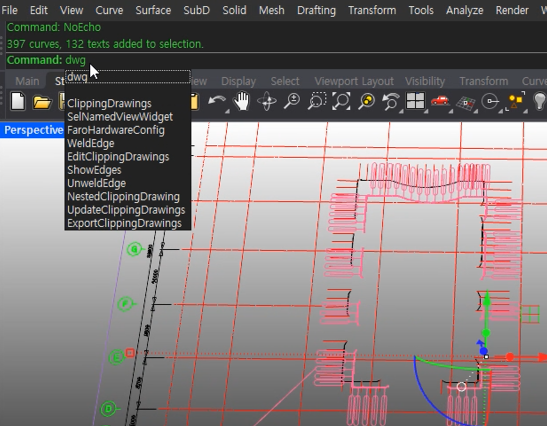The width and height of the screenshot is (547, 426).
Task: Click the Object snap circle icon
Action: (x=490, y=102)
